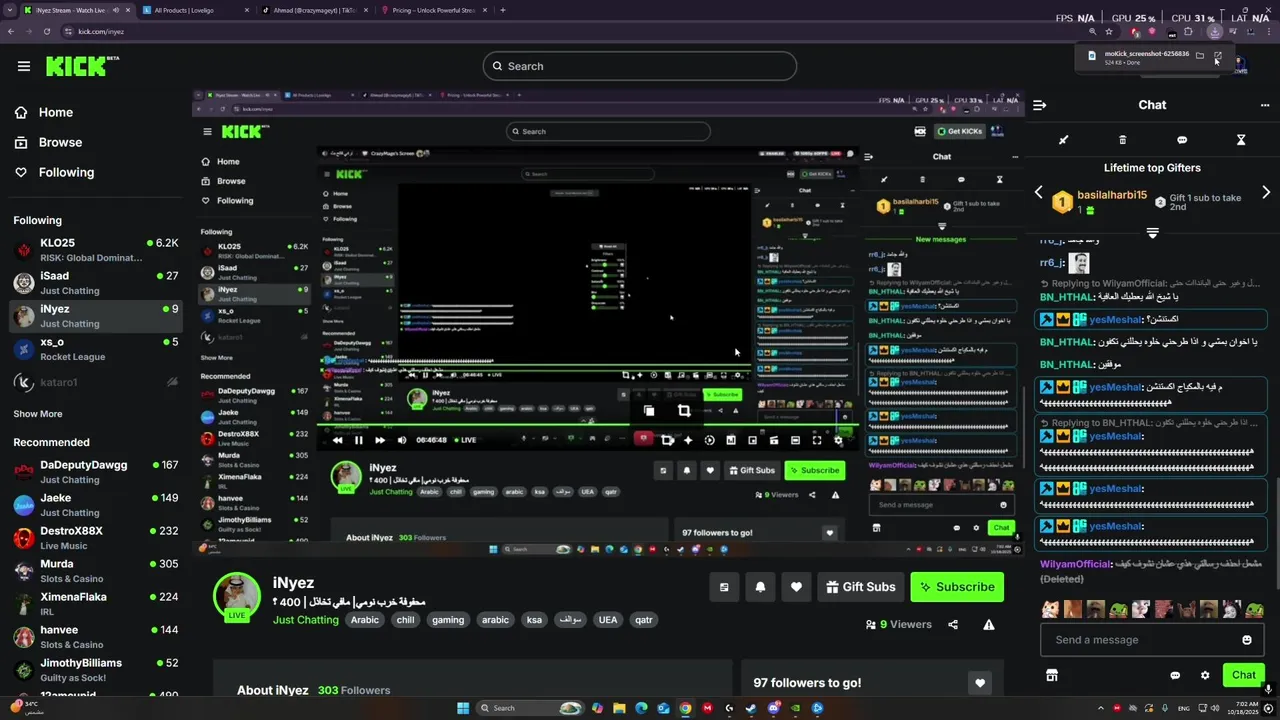Image resolution: width=1280 pixels, height=720 pixels.
Task: Rewind the stream player
Action: pos(337,440)
